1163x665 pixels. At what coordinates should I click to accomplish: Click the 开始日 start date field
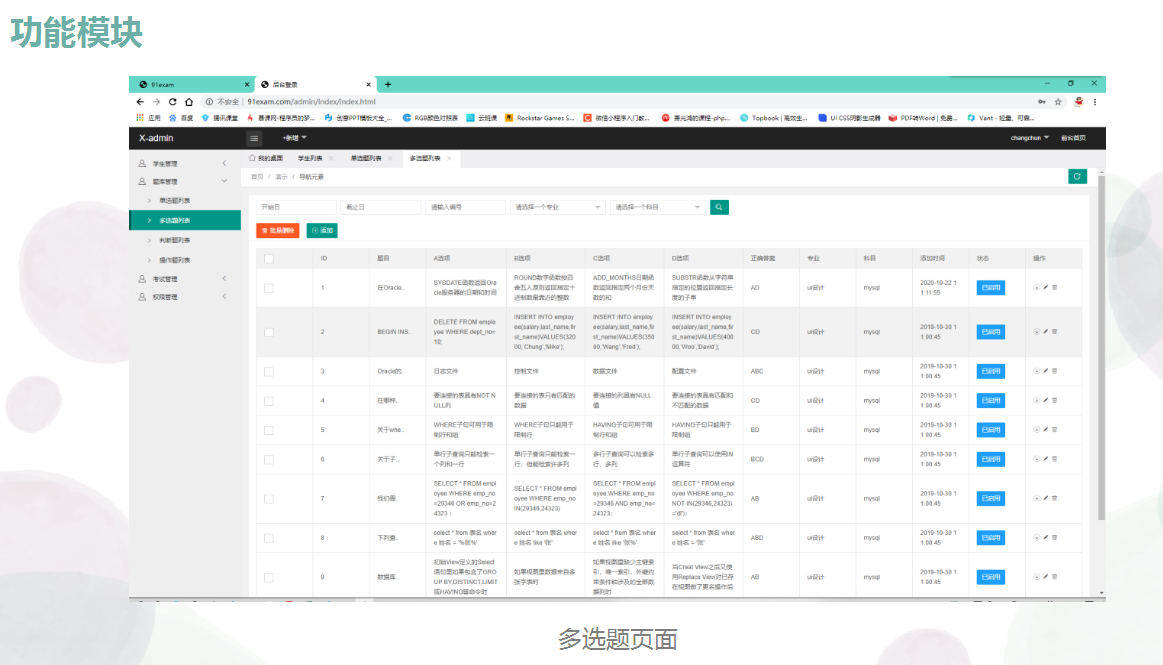point(295,207)
